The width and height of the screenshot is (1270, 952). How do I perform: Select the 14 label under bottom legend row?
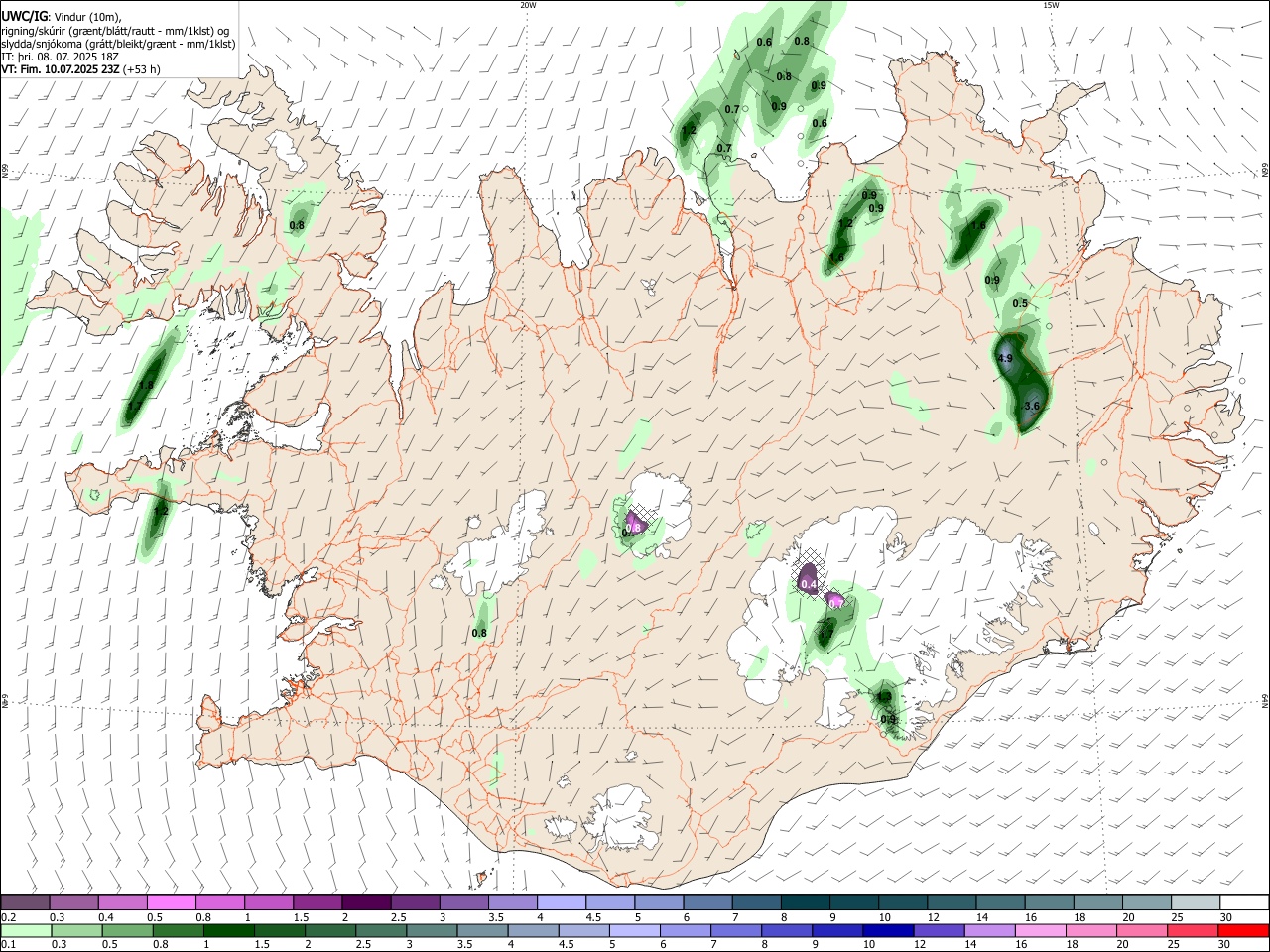[970, 946]
